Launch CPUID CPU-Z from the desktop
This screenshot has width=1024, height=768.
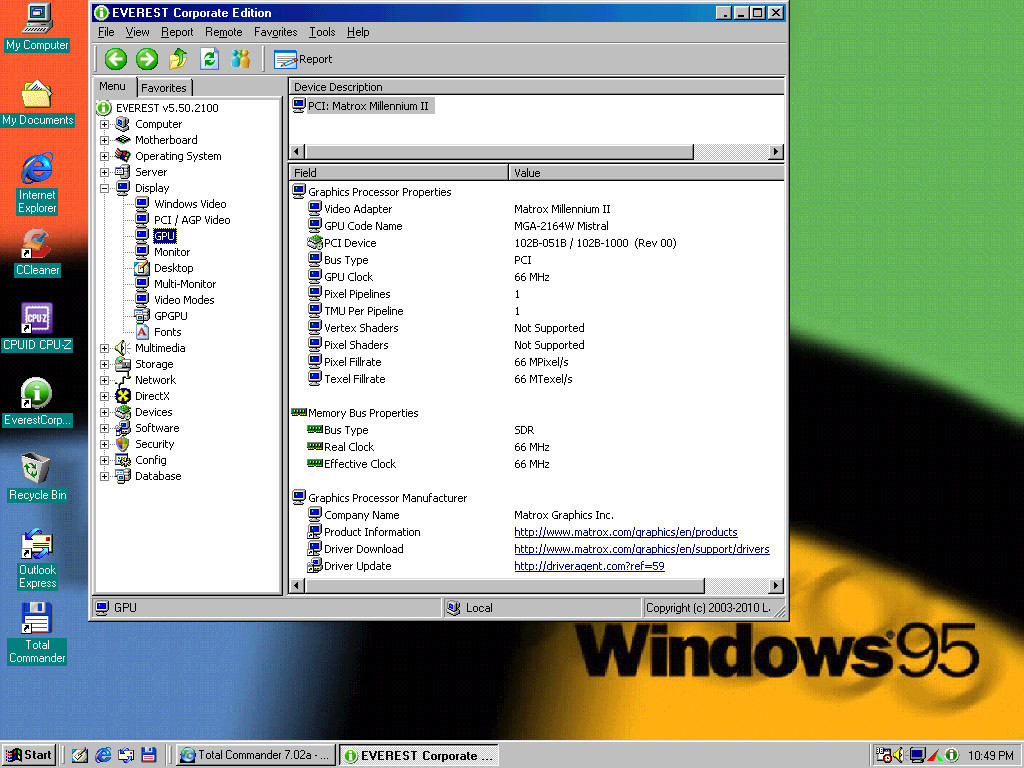click(37, 328)
